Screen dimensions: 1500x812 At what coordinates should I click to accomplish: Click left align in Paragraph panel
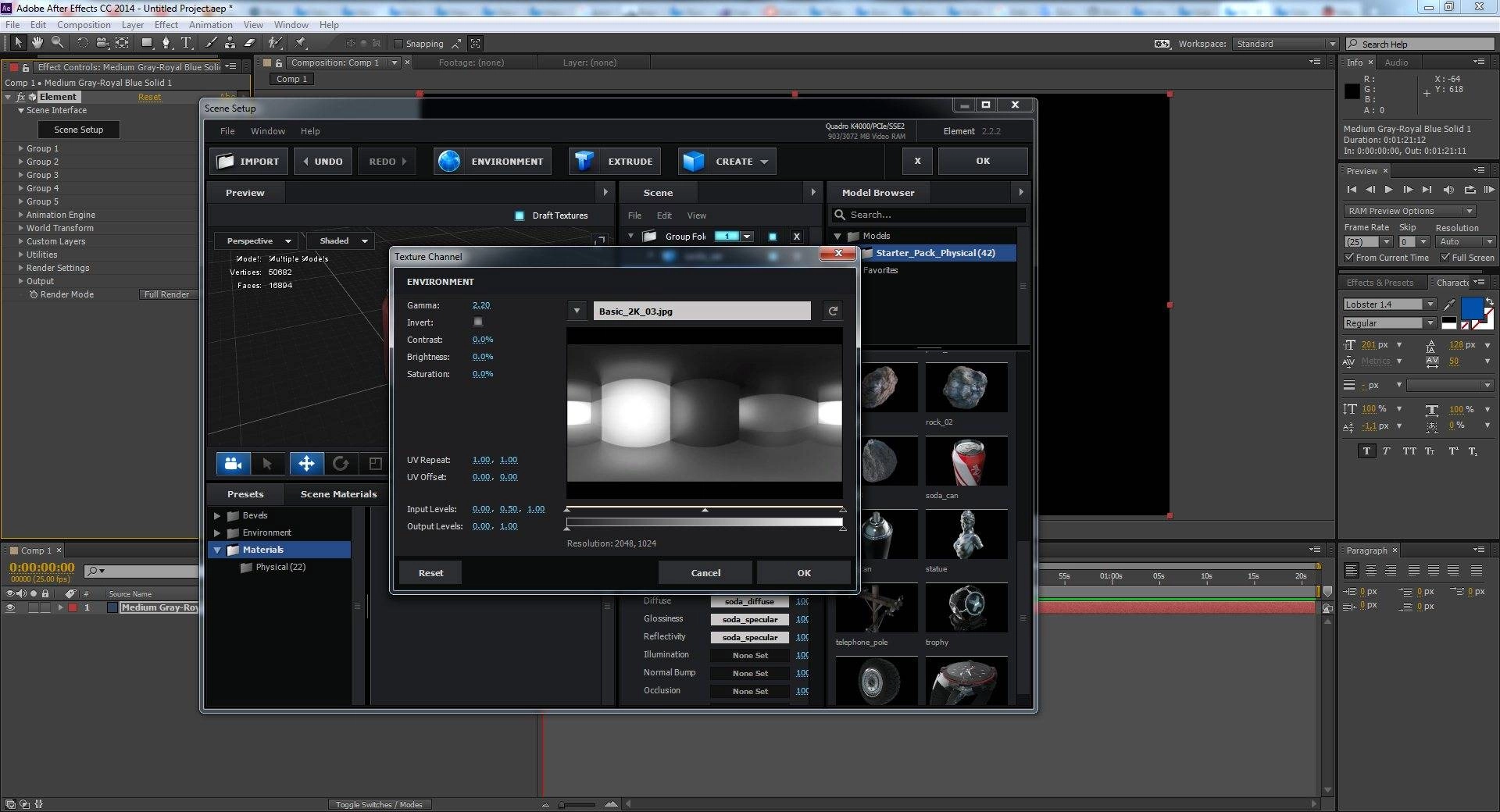1352,571
